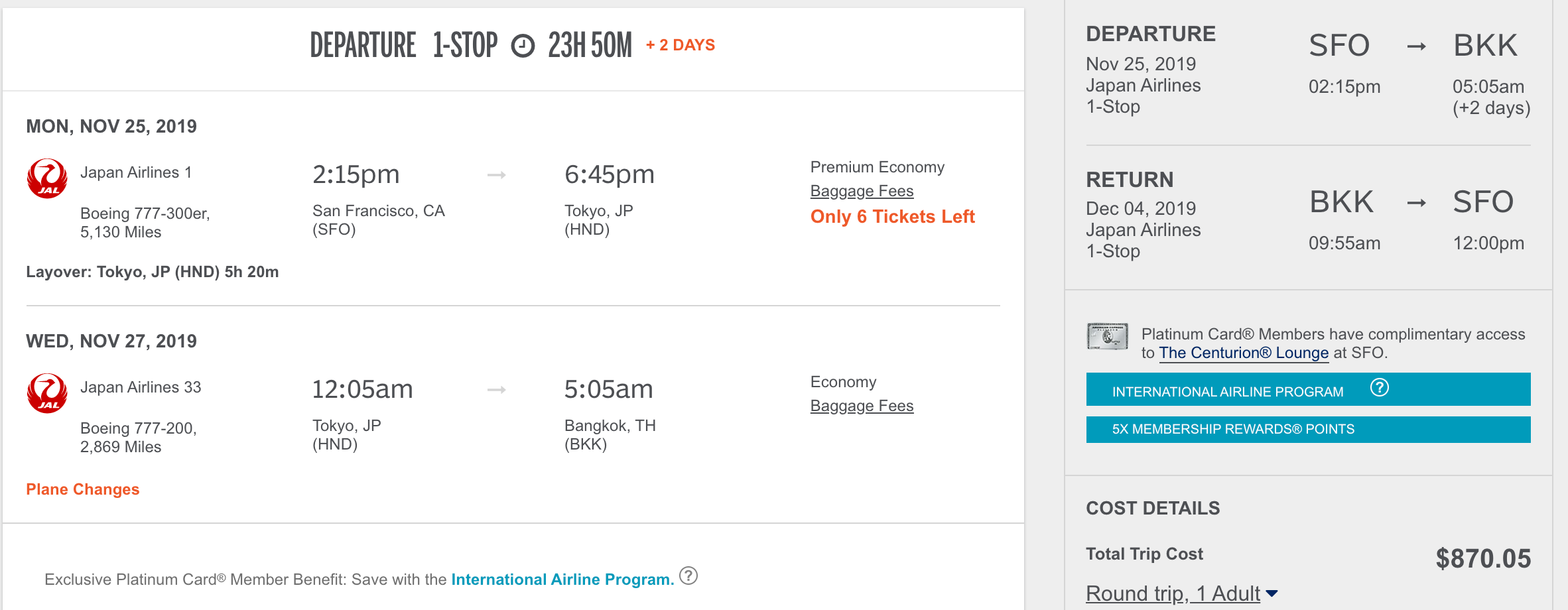The height and width of the screenshot is (610, 1568).
Task: Open the International Airline Program text link
Action: pos(562,579)
